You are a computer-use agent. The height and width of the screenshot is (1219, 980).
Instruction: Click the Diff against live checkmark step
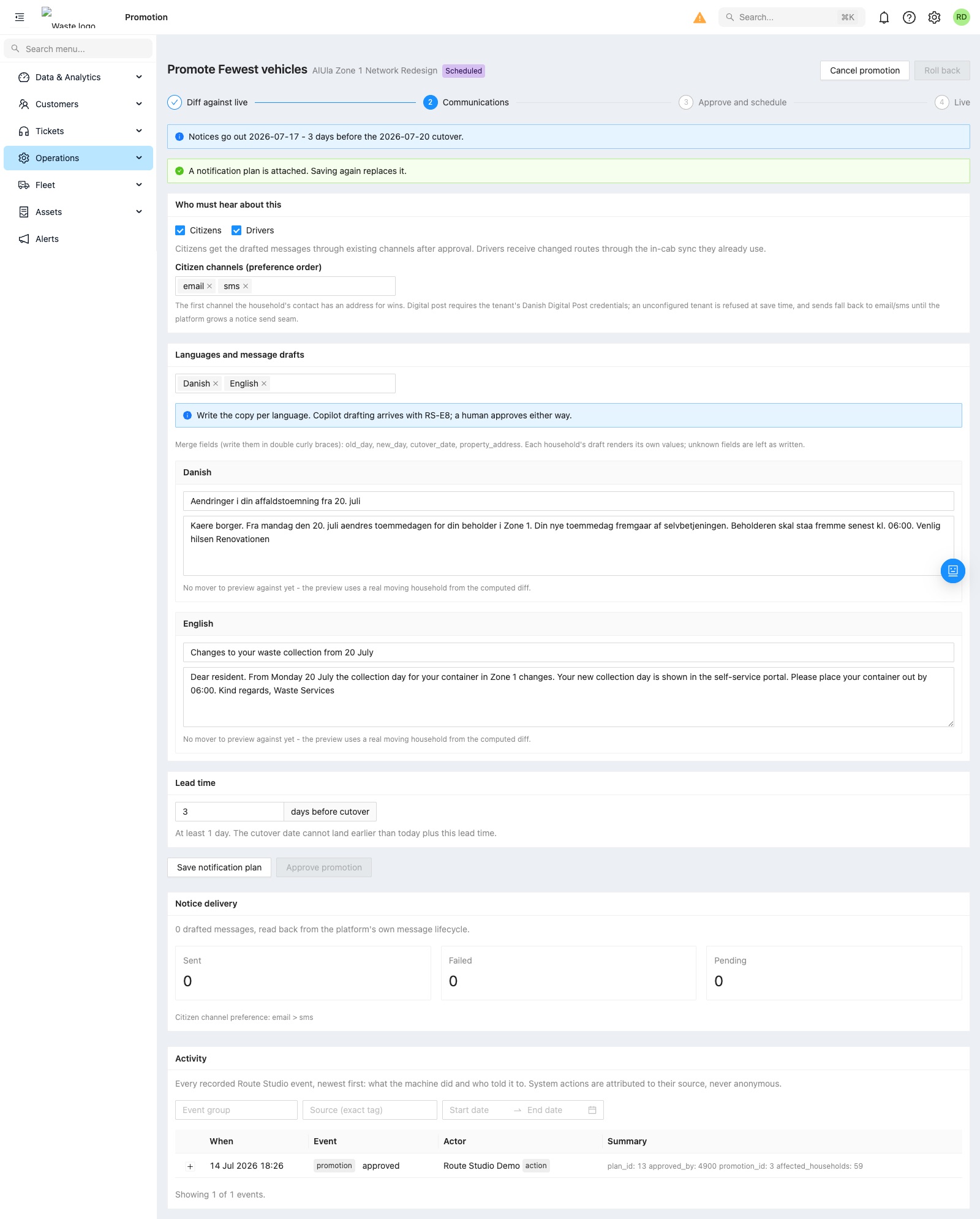click(175, 102)
